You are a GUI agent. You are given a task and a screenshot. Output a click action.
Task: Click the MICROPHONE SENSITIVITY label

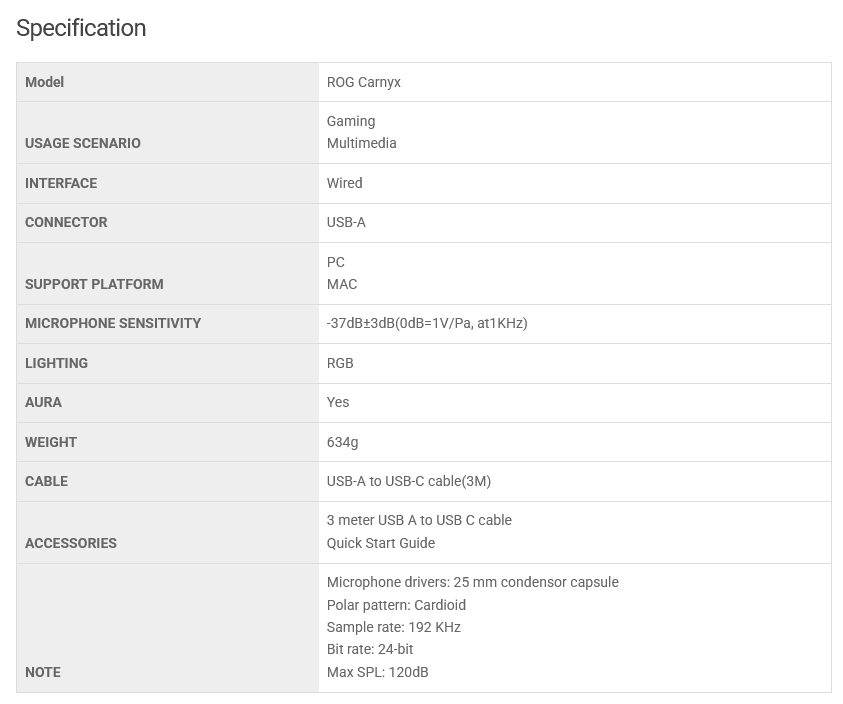113,323
